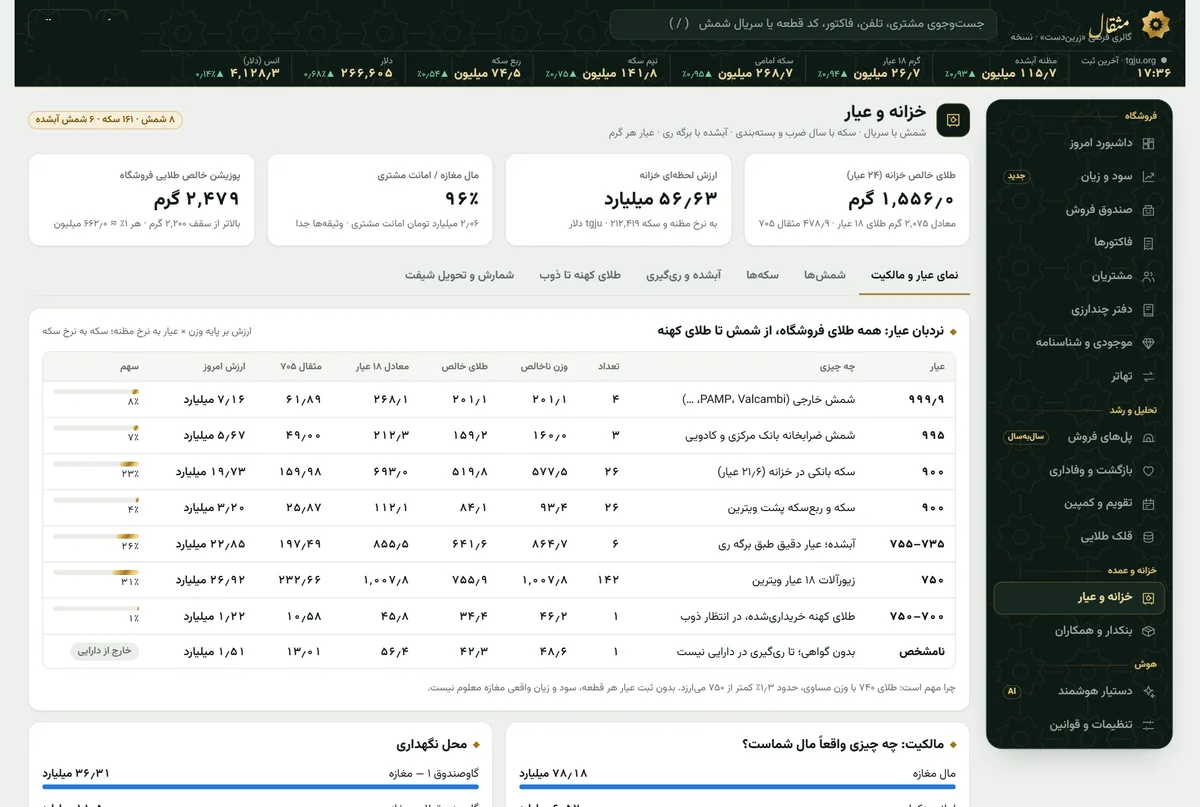Click the دلار ticker rate
1200x807 pixels.
point(366,73)
